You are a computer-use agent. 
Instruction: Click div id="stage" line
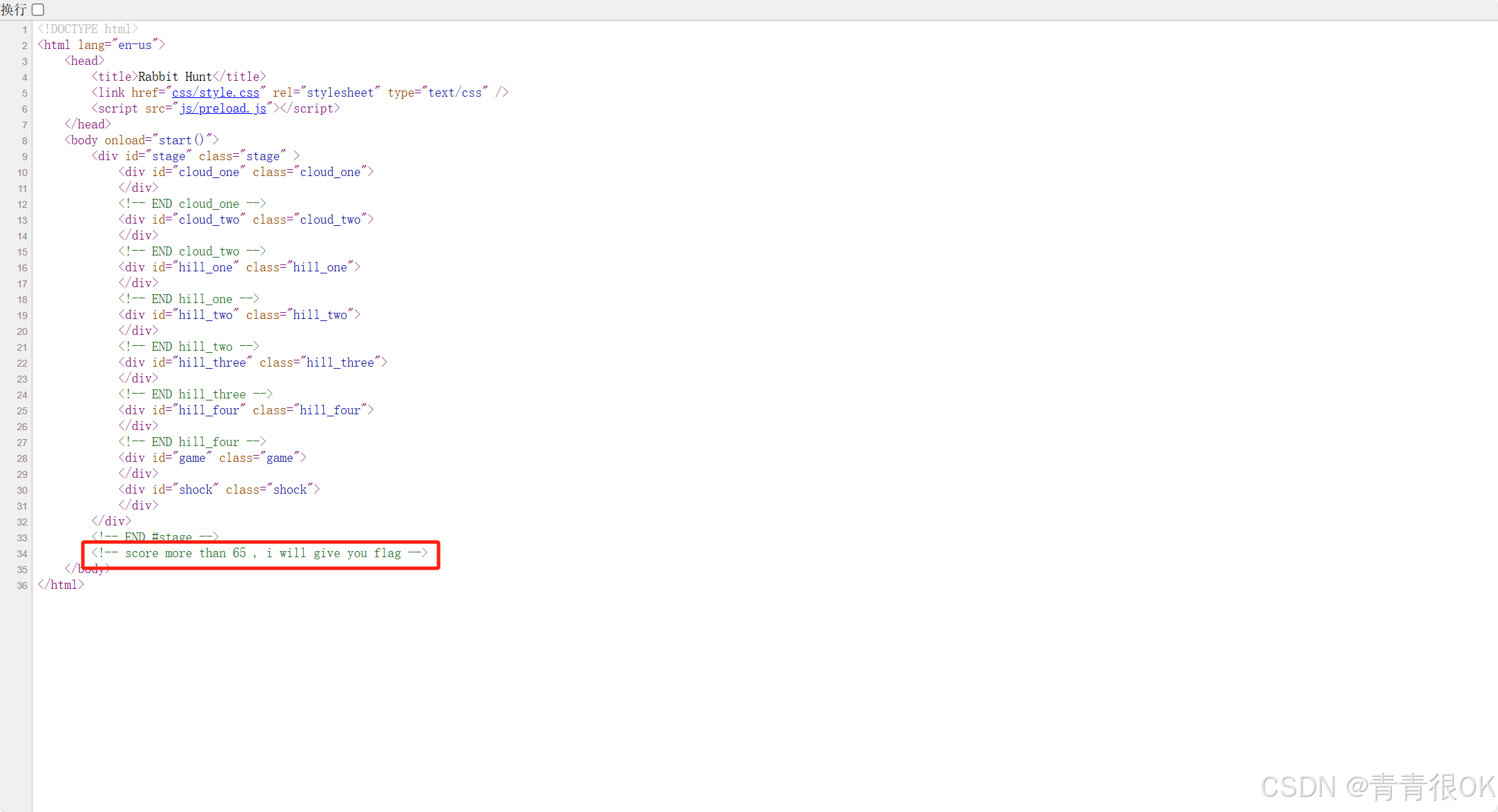tap(195, 156)
